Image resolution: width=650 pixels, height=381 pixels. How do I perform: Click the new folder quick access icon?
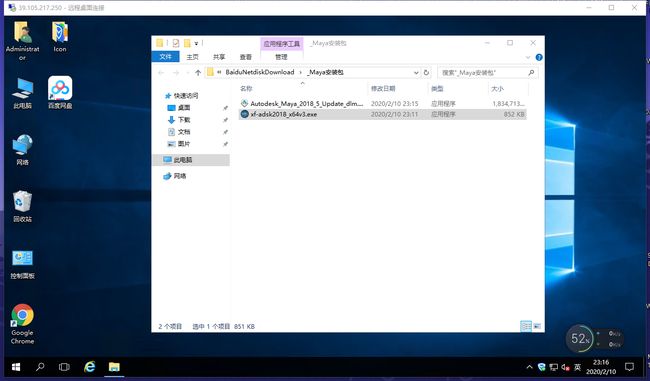[187, 43]
